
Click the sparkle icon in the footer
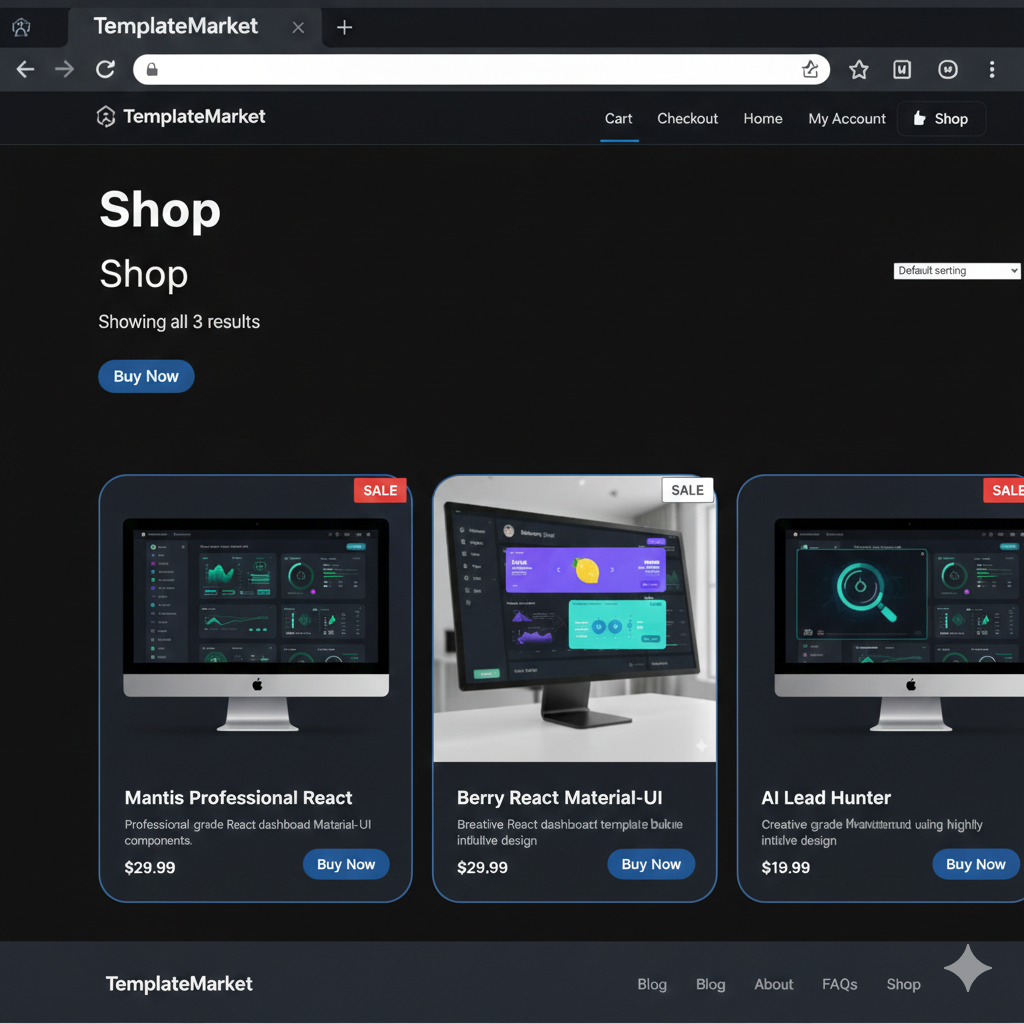pyautogui.click(x=967, y=968)
